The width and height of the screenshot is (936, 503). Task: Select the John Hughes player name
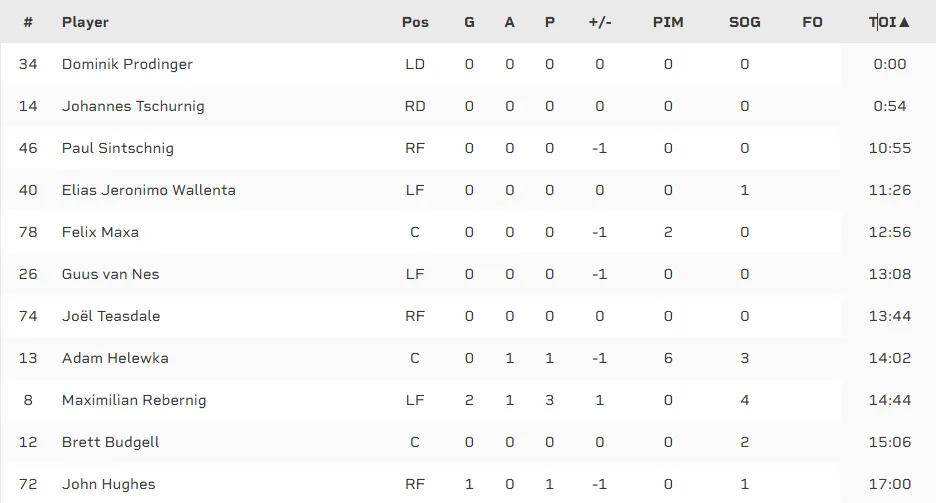pyautogui.click(x=109, y=484)
